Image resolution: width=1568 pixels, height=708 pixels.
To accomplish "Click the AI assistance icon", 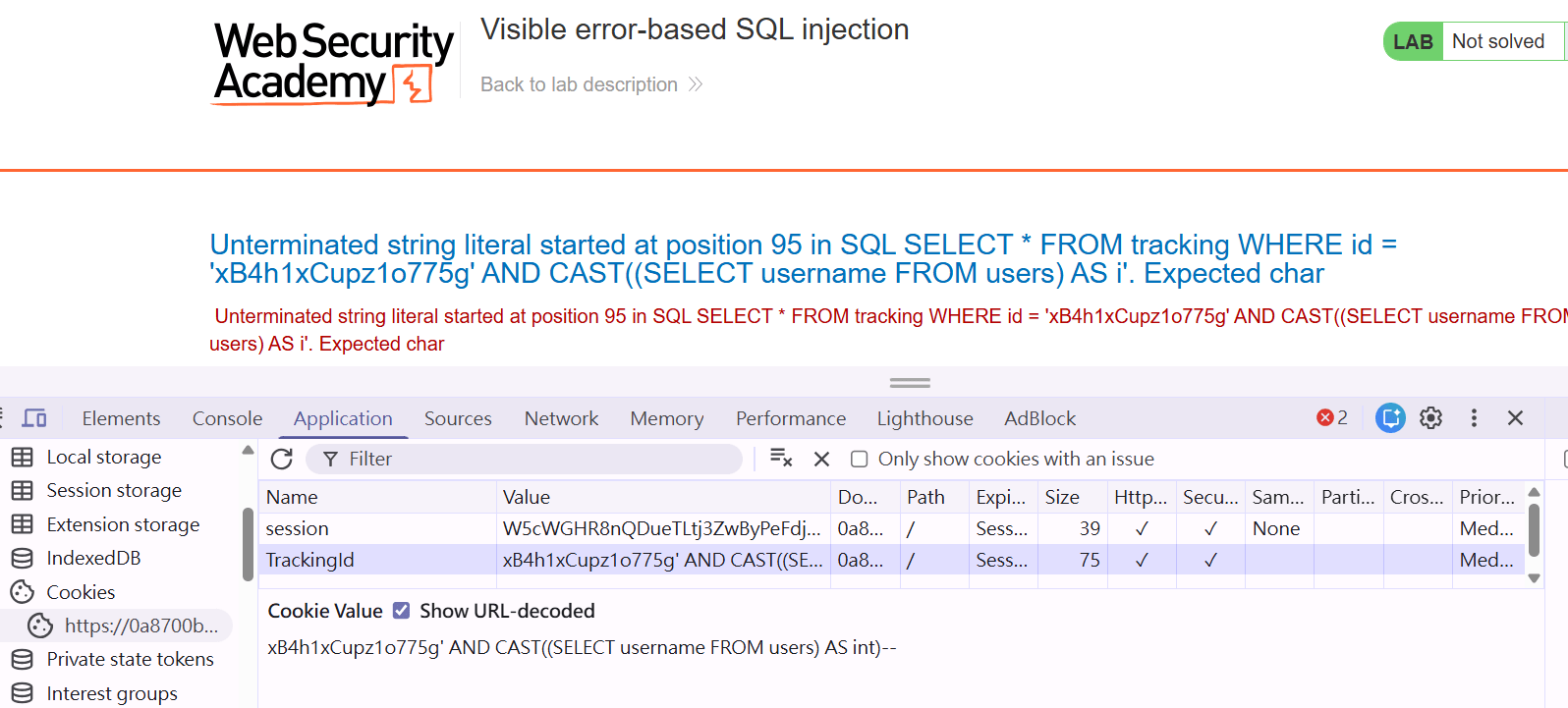I will 1390,417.
